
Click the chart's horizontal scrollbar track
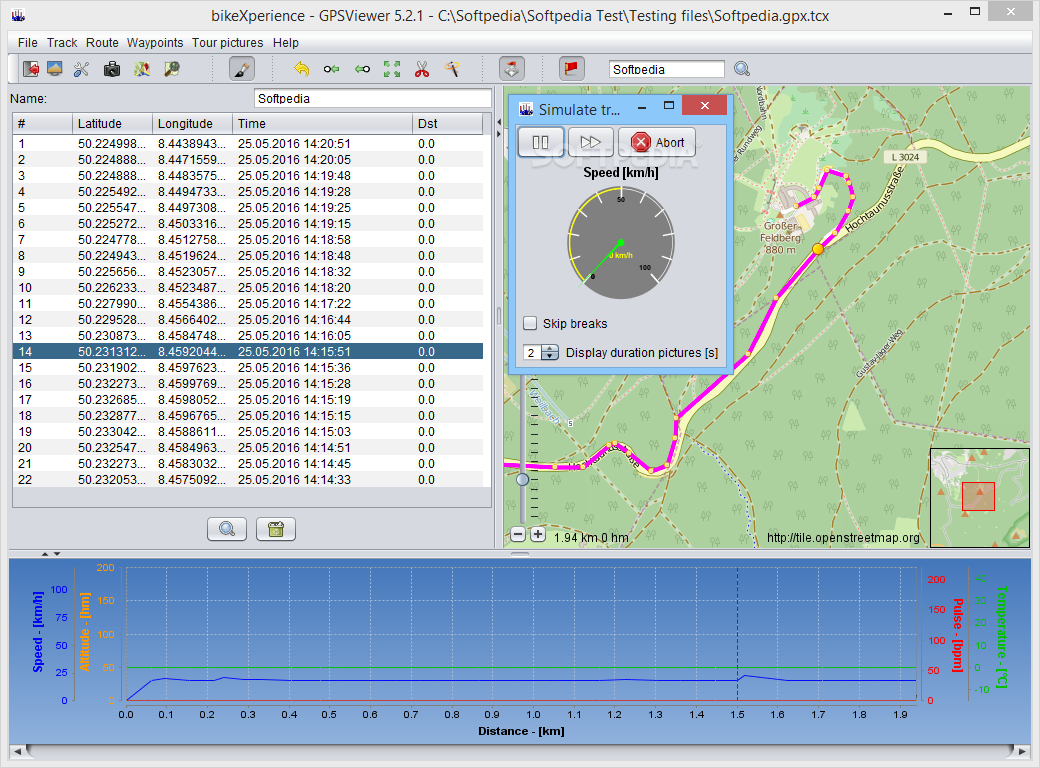click(519, 751)
